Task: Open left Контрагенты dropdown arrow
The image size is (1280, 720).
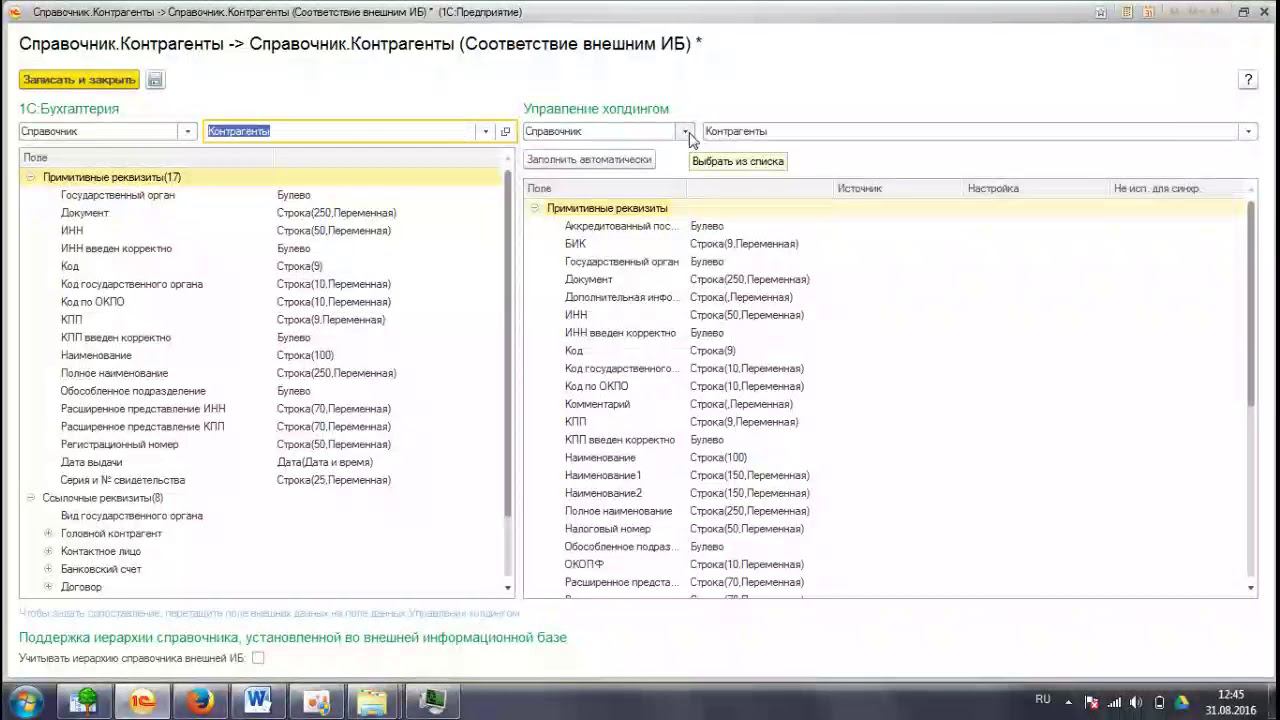Action: pos(486,131)
